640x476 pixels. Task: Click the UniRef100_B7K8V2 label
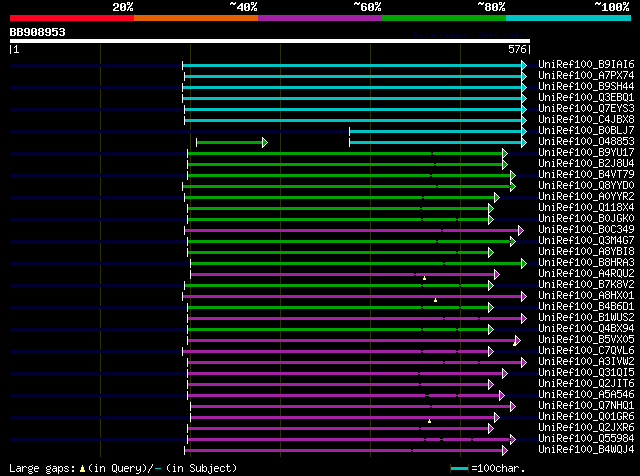point(586,285)
